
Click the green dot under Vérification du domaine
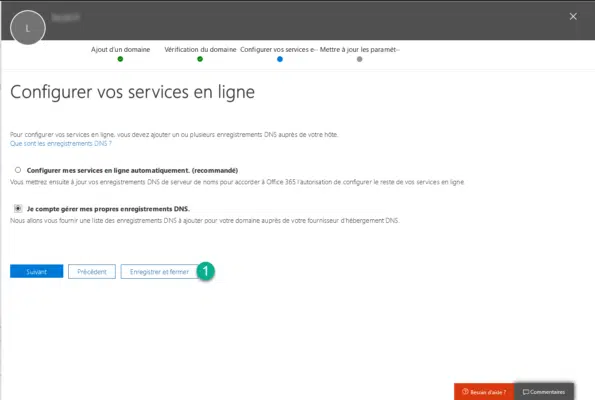pyautogui.click(x=200, y=59)
